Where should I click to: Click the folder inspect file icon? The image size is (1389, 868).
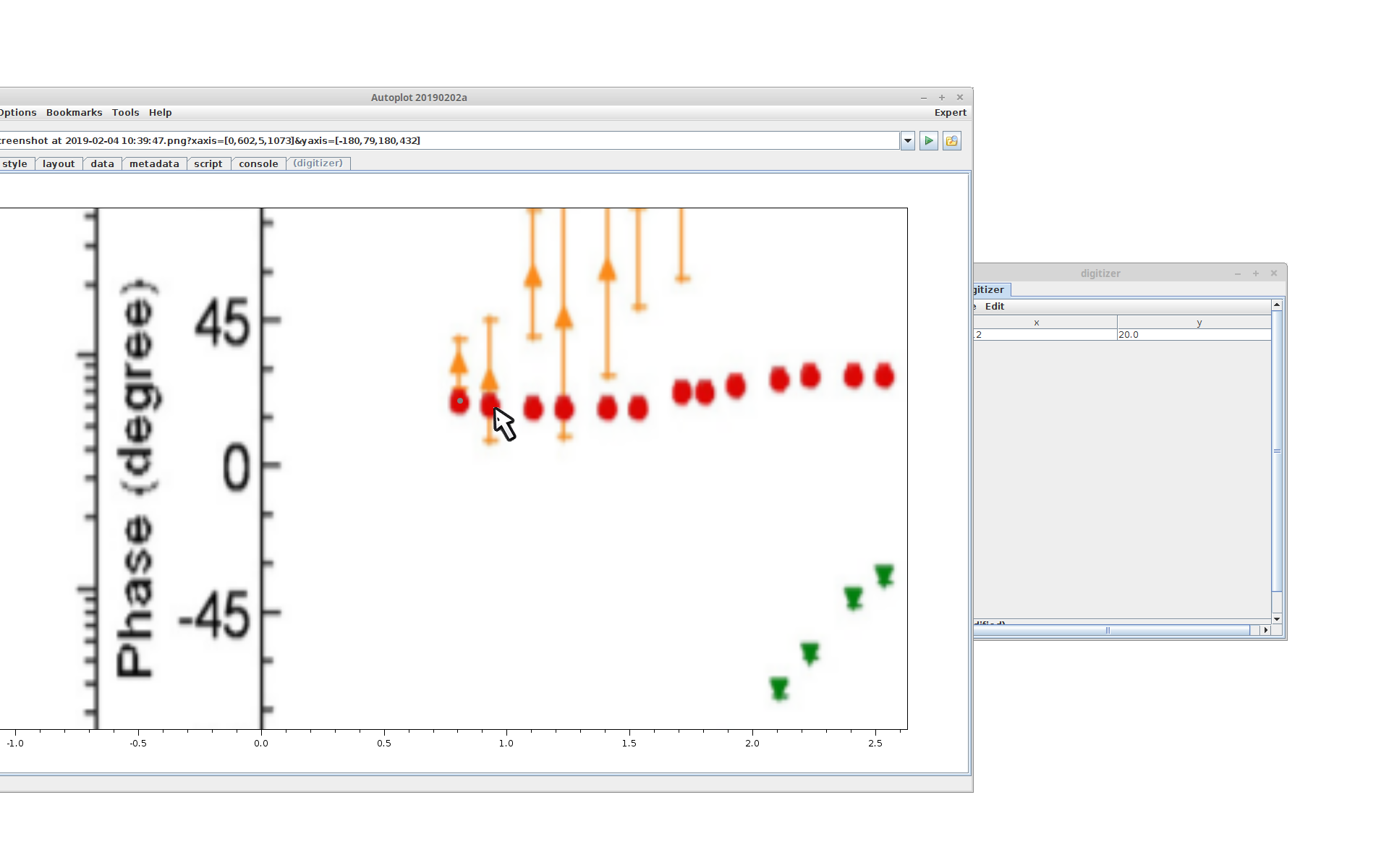952,141
